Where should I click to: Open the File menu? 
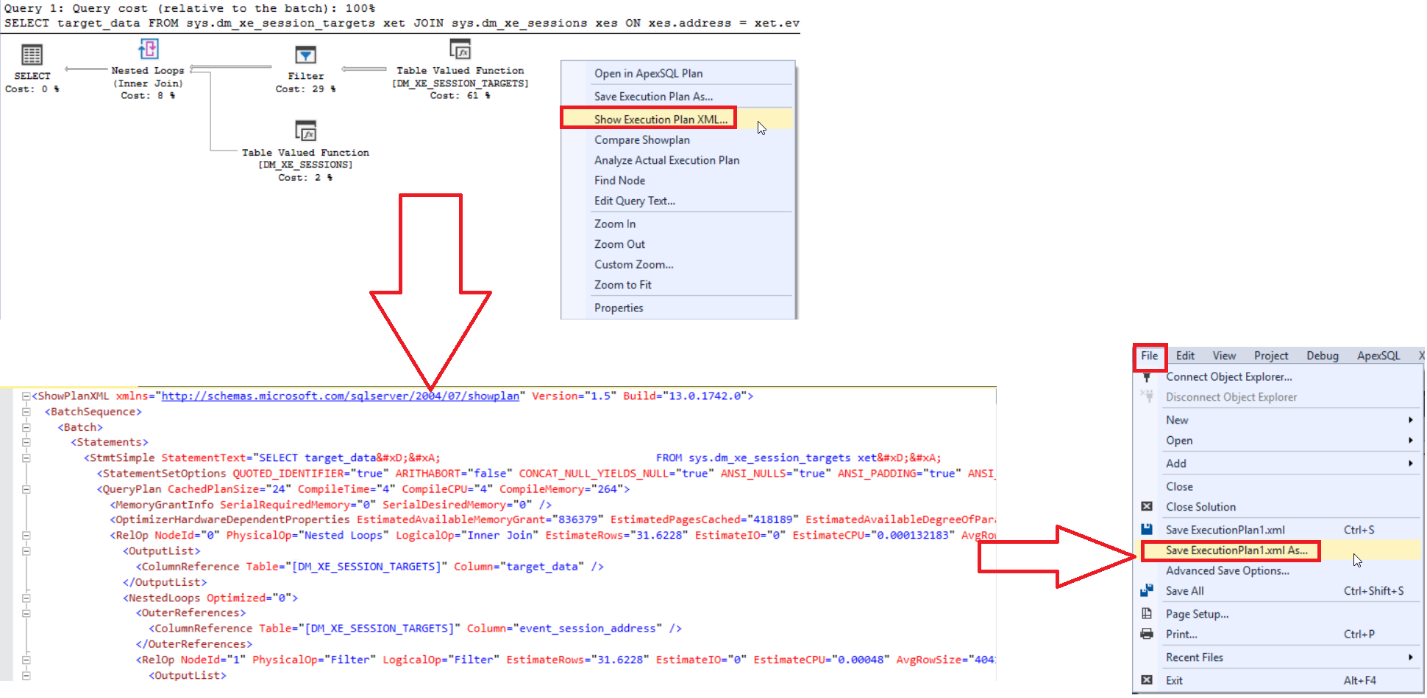click(x=1149, y=355)
